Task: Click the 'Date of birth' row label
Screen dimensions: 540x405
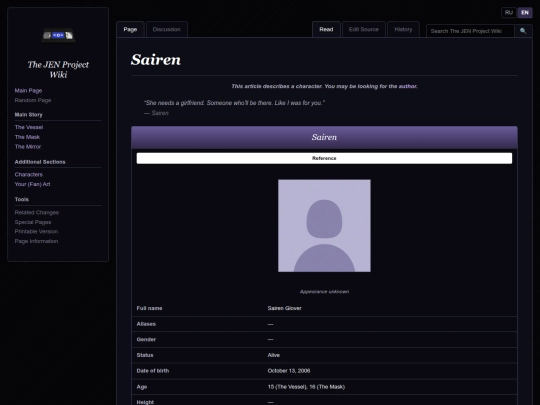Action: (x=153, y=371)
